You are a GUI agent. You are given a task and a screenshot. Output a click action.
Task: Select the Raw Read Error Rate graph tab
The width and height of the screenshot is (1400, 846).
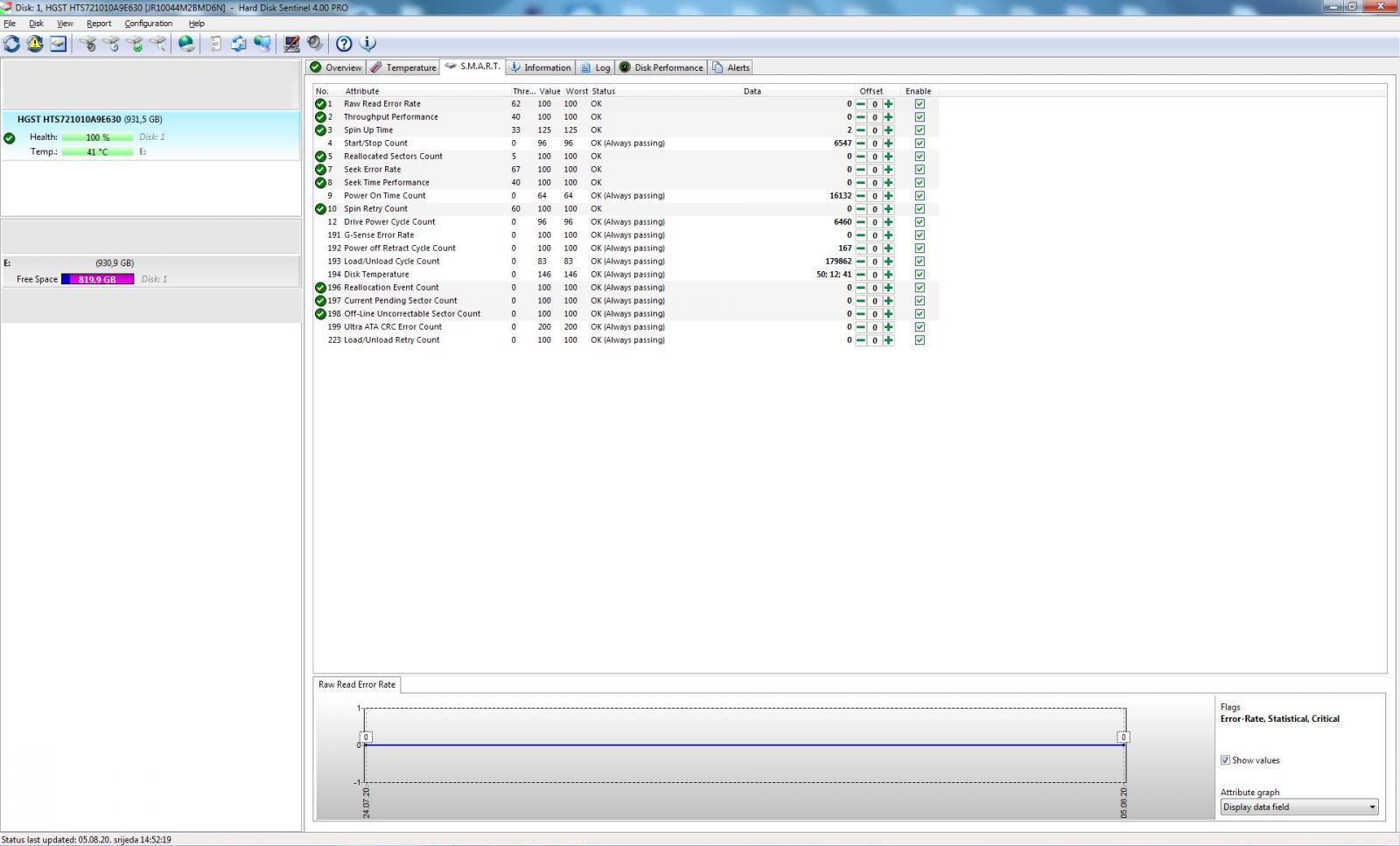point(357,684)
